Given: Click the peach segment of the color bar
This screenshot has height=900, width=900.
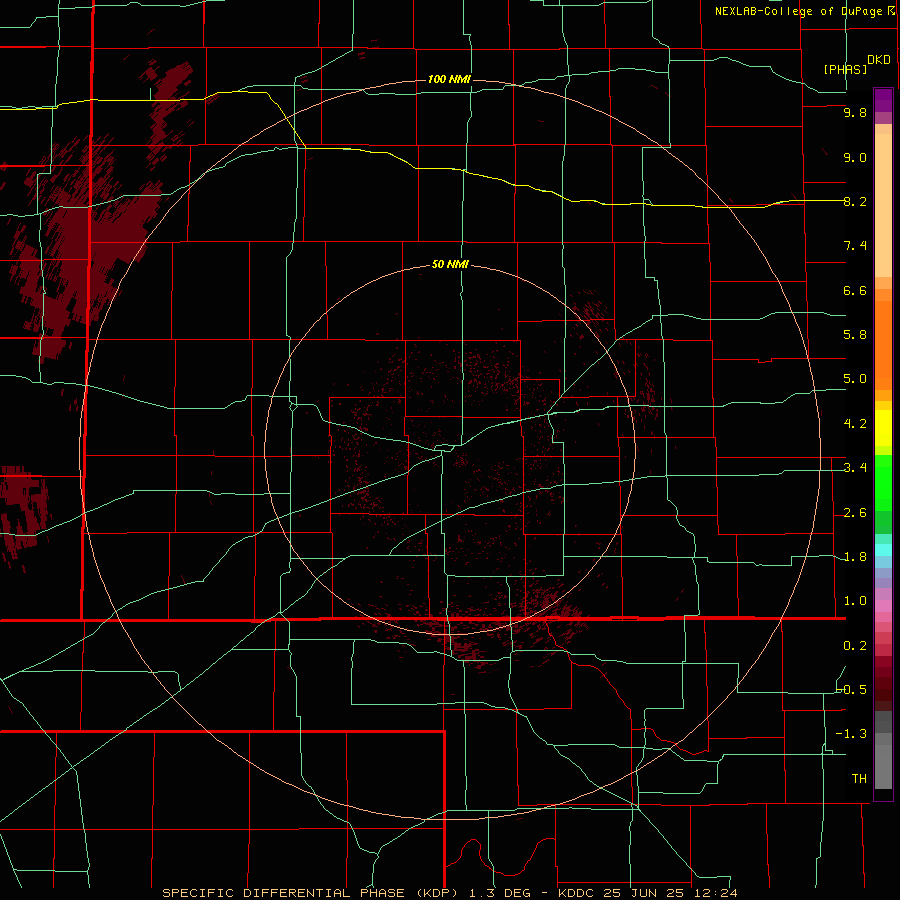Looking at the screenshot, I should click(x=883, y=205).
